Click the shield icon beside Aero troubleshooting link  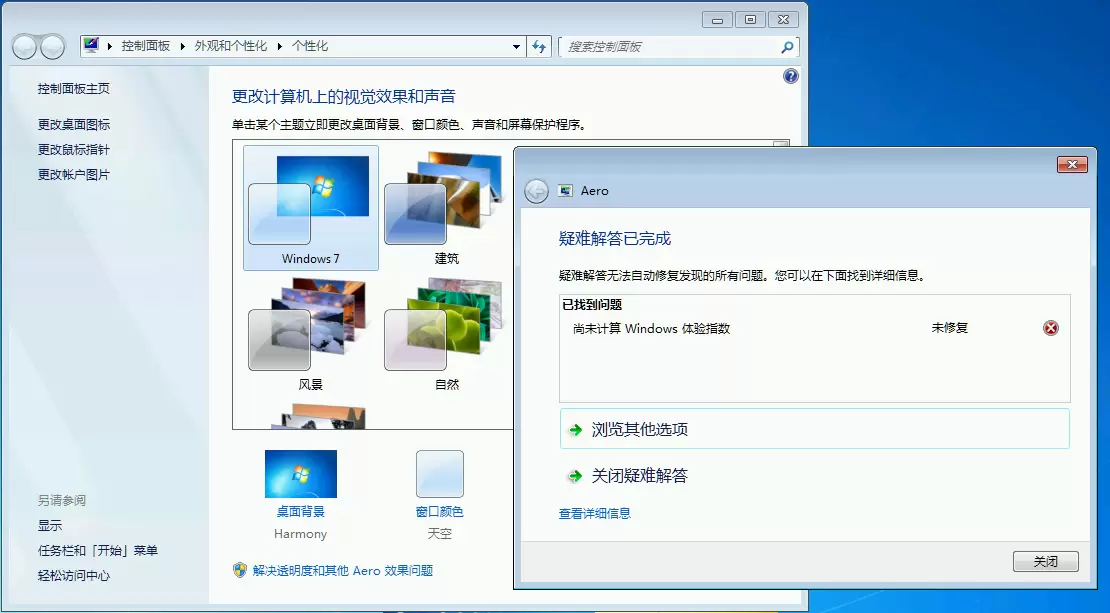point(240,570)
